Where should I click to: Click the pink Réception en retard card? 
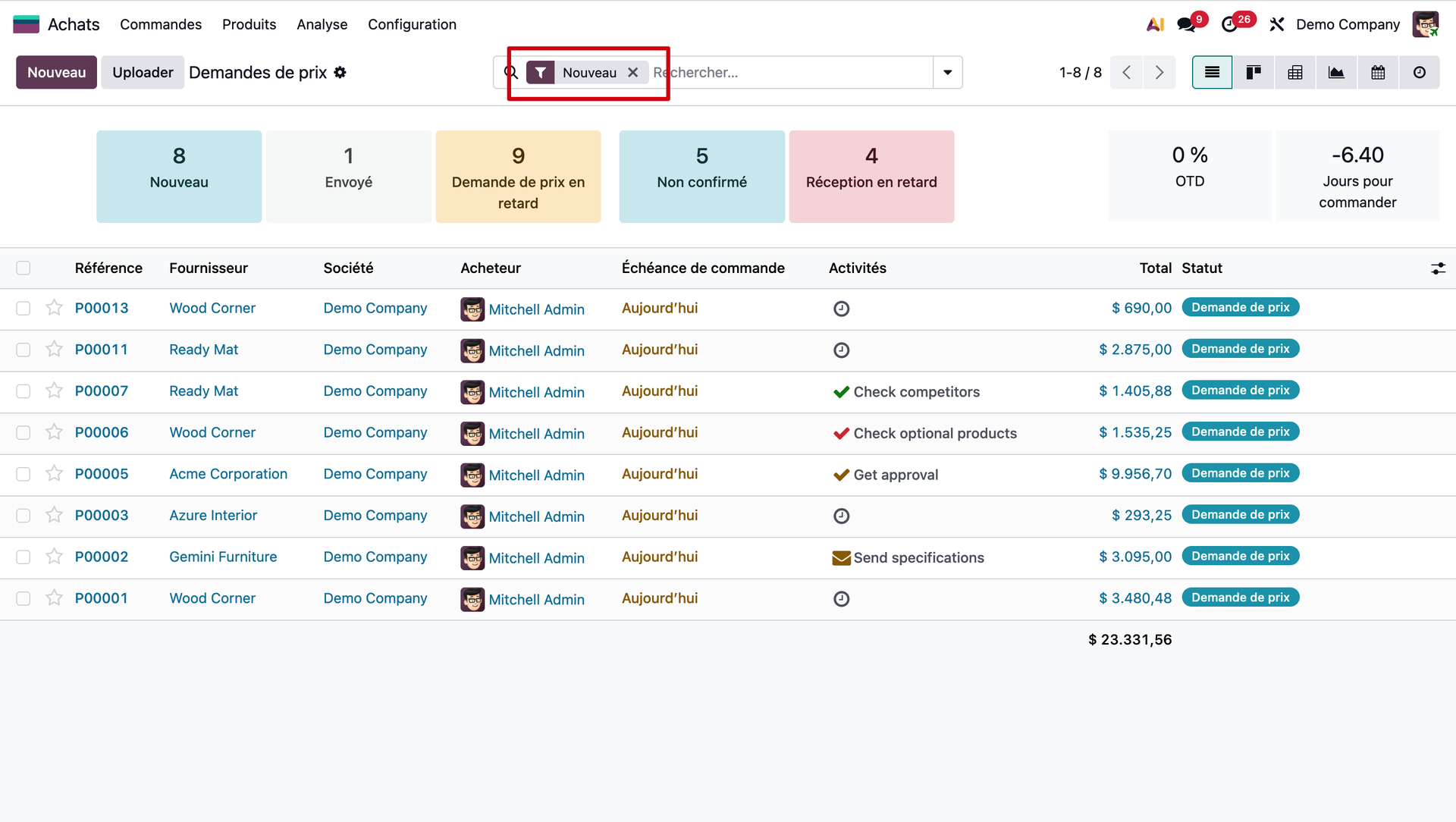click(x=871, y=177)
